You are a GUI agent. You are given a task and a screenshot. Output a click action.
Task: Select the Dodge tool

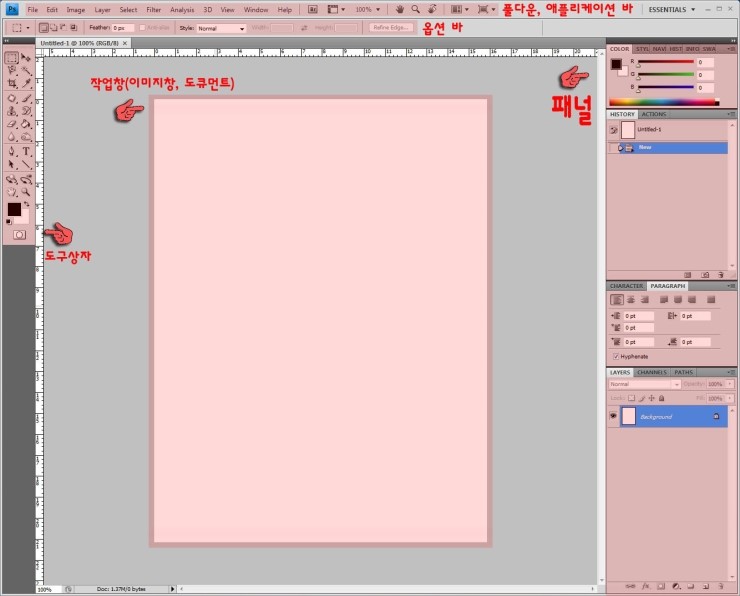pyautogui.click(x=26, y=137)
